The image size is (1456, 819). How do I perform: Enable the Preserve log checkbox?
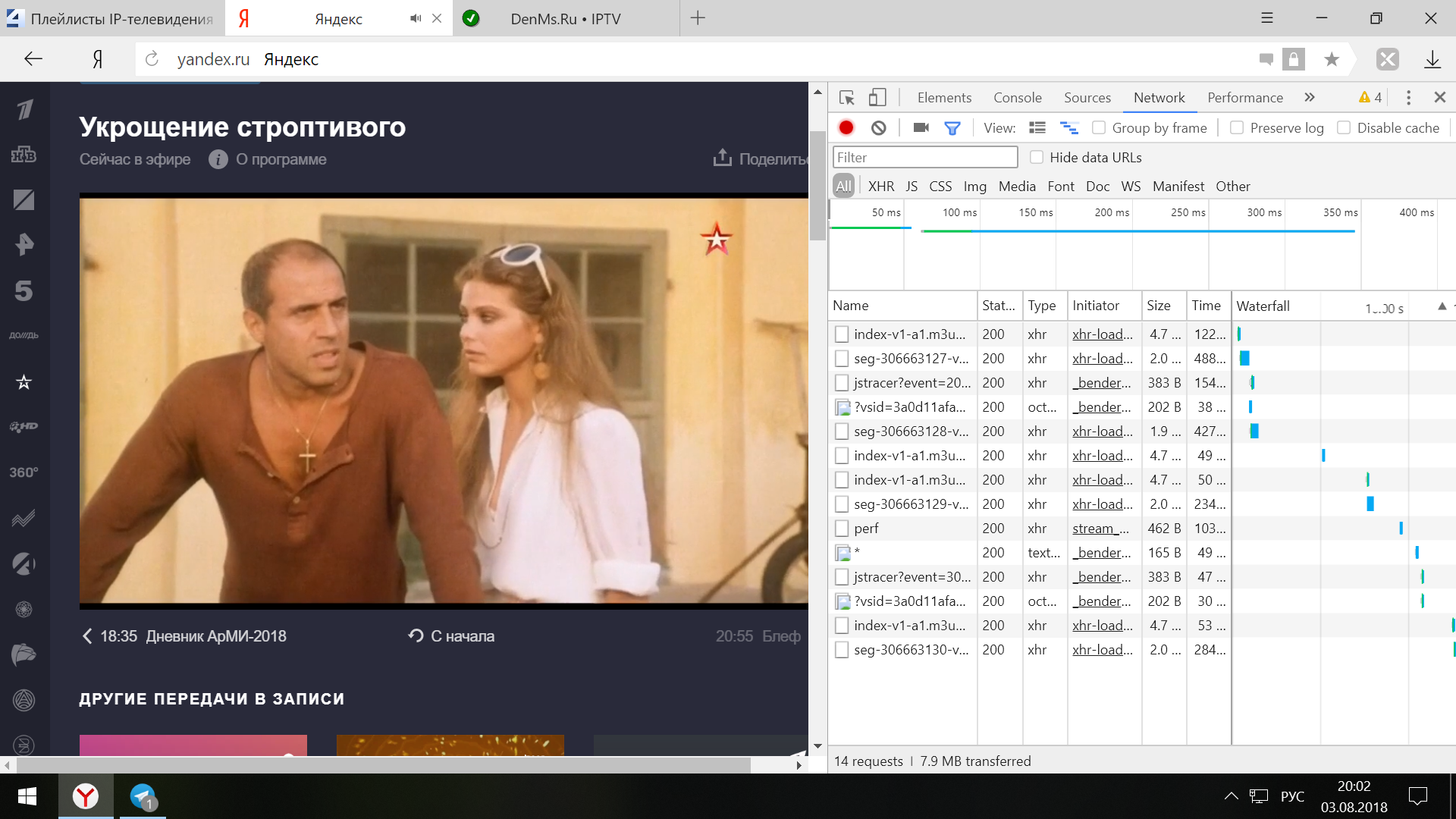pyautogui.click(x=1237, y=128)
